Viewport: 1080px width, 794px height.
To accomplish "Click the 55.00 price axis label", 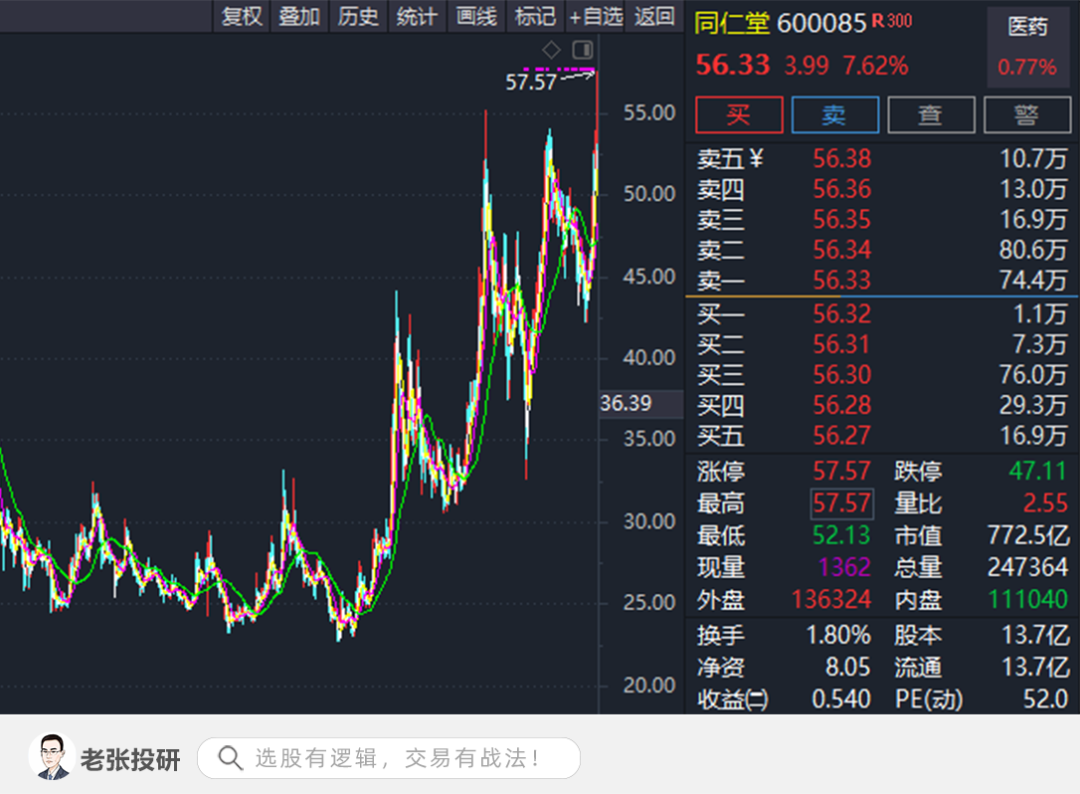I will tap(649, 112).
